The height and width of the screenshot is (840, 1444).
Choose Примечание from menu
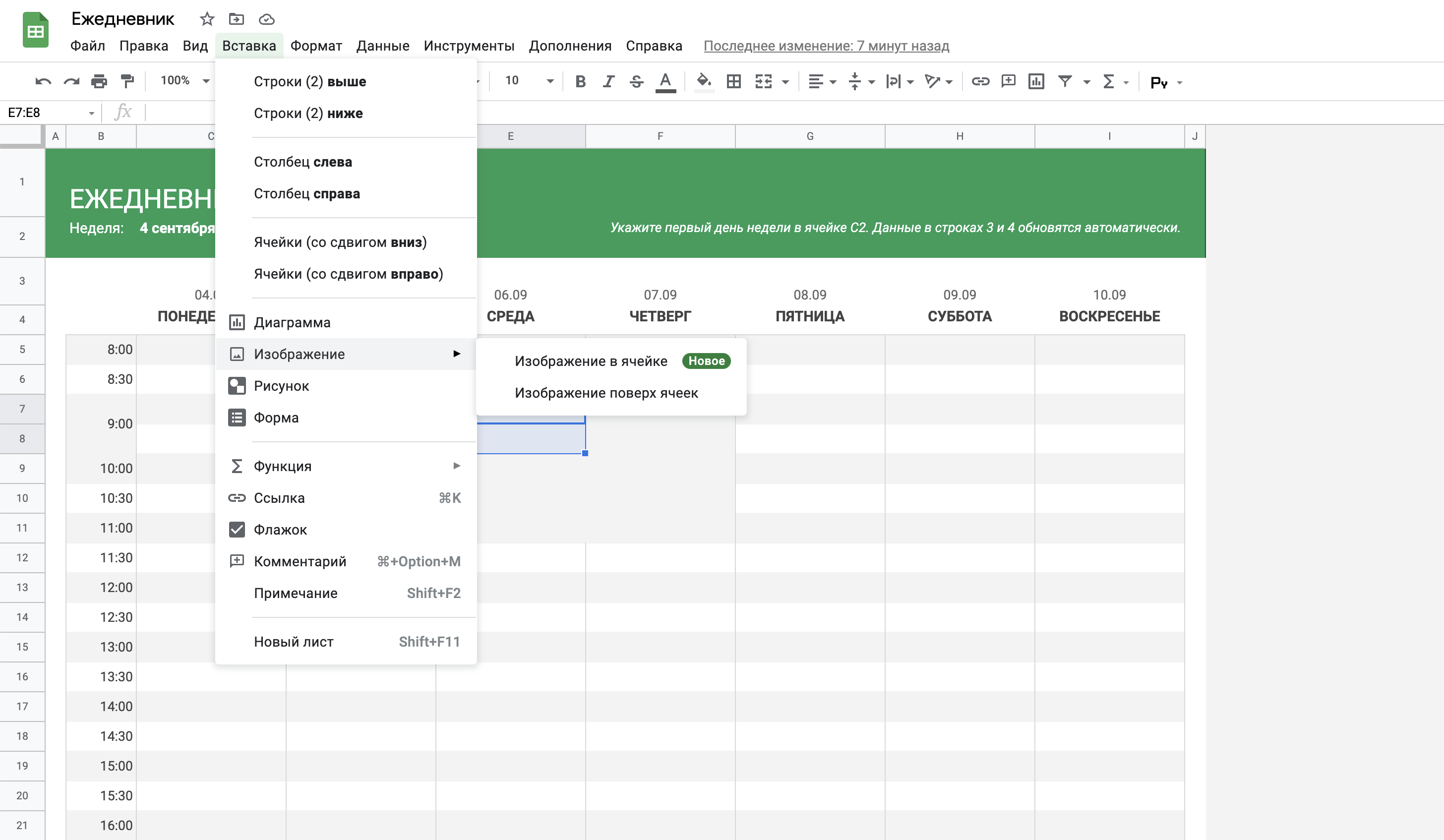coord(346,593)
